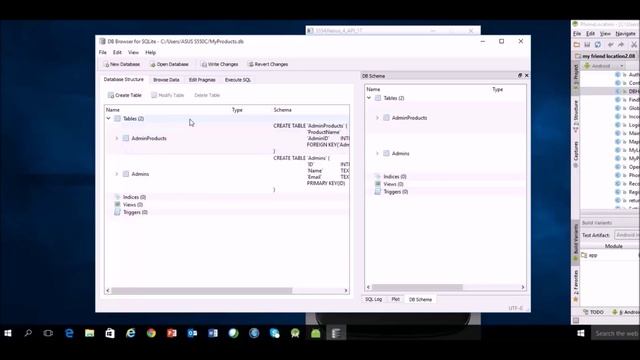640x360 pixels.
Task: Open Microsoft Edge from taskbar
Action: (69, 333)
